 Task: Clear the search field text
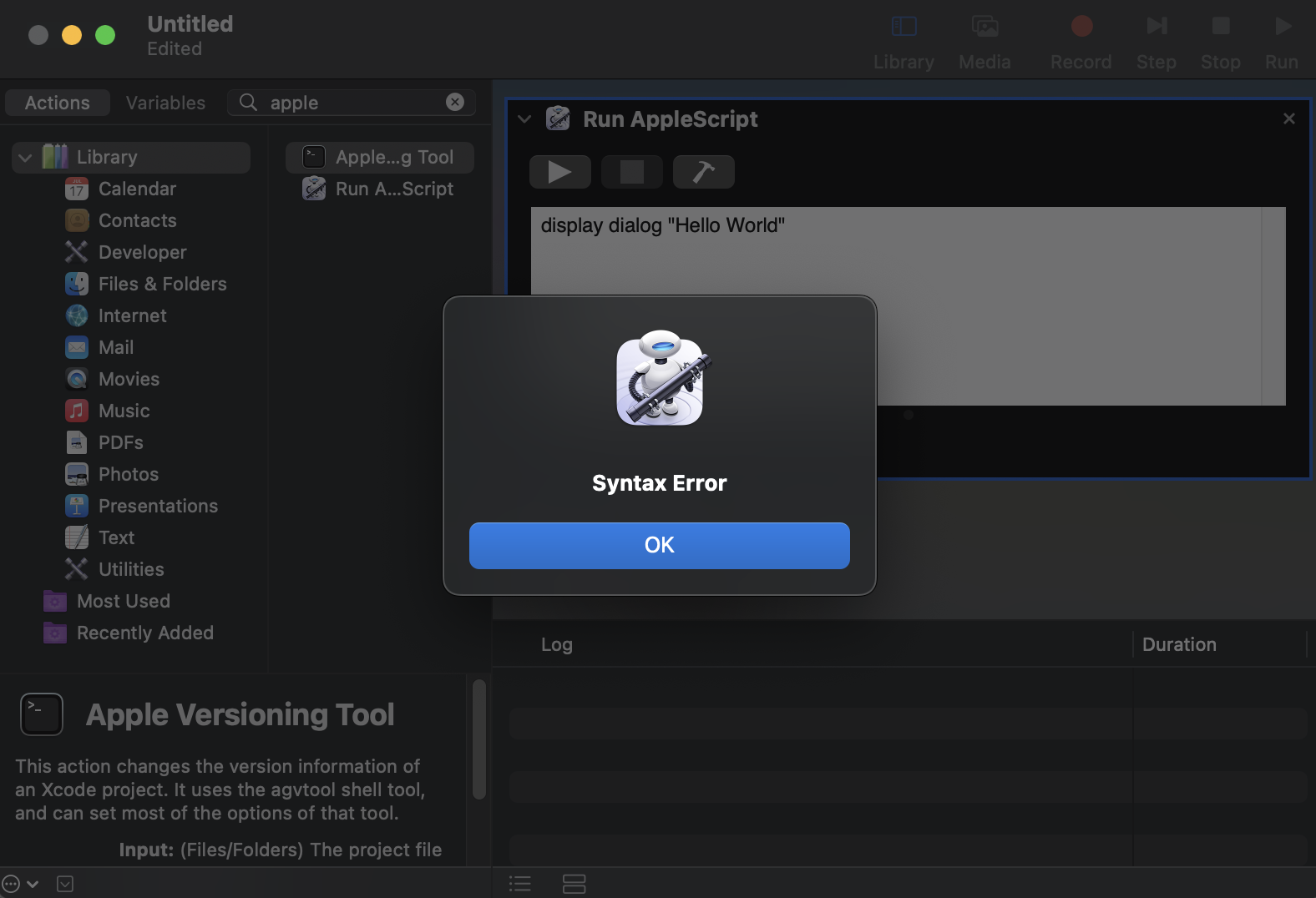pos(455,102)
